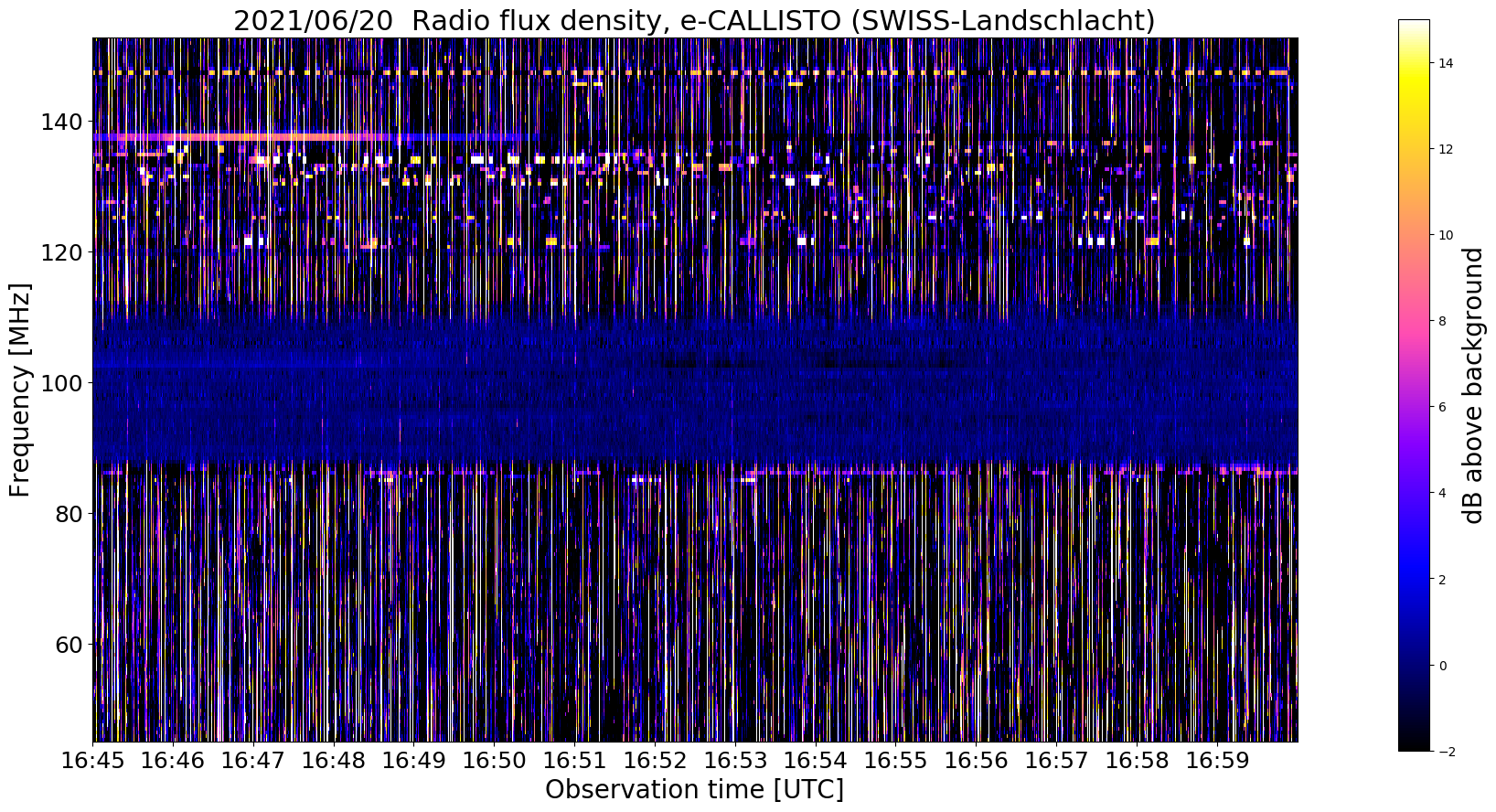The image size is (1496, 812).
Task: Click the 16:58 time tick label
Action: 1138,761
